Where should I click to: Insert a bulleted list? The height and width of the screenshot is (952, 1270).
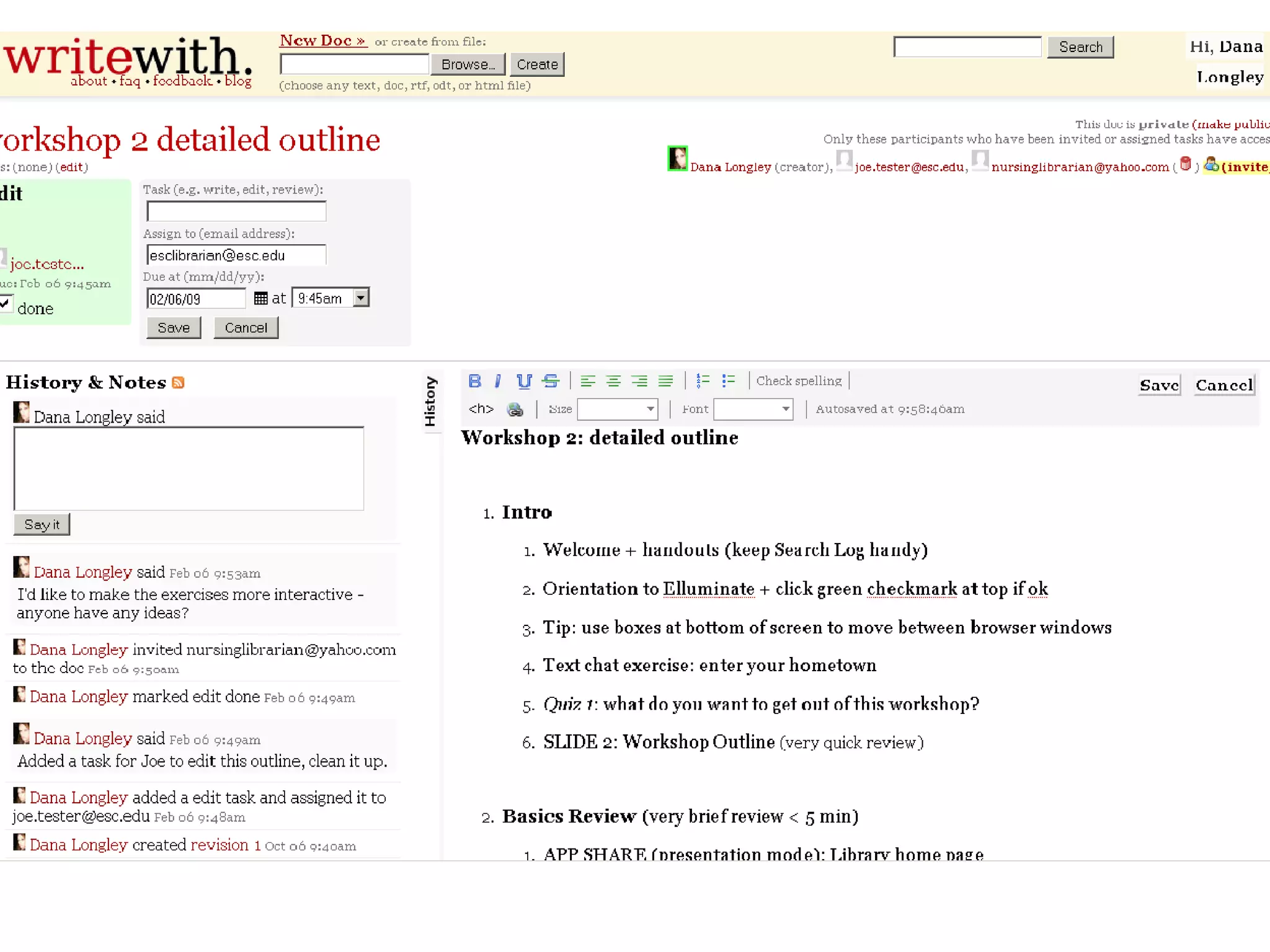pyautogui.click(x=728, y=381)
